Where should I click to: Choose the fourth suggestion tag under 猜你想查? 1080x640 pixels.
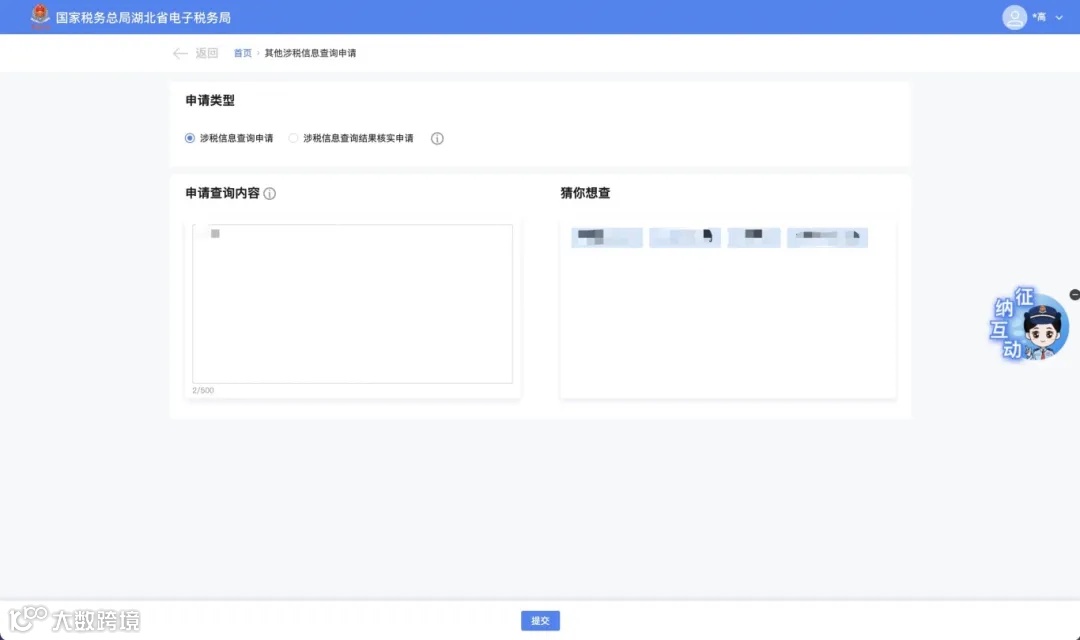(827, 238)
